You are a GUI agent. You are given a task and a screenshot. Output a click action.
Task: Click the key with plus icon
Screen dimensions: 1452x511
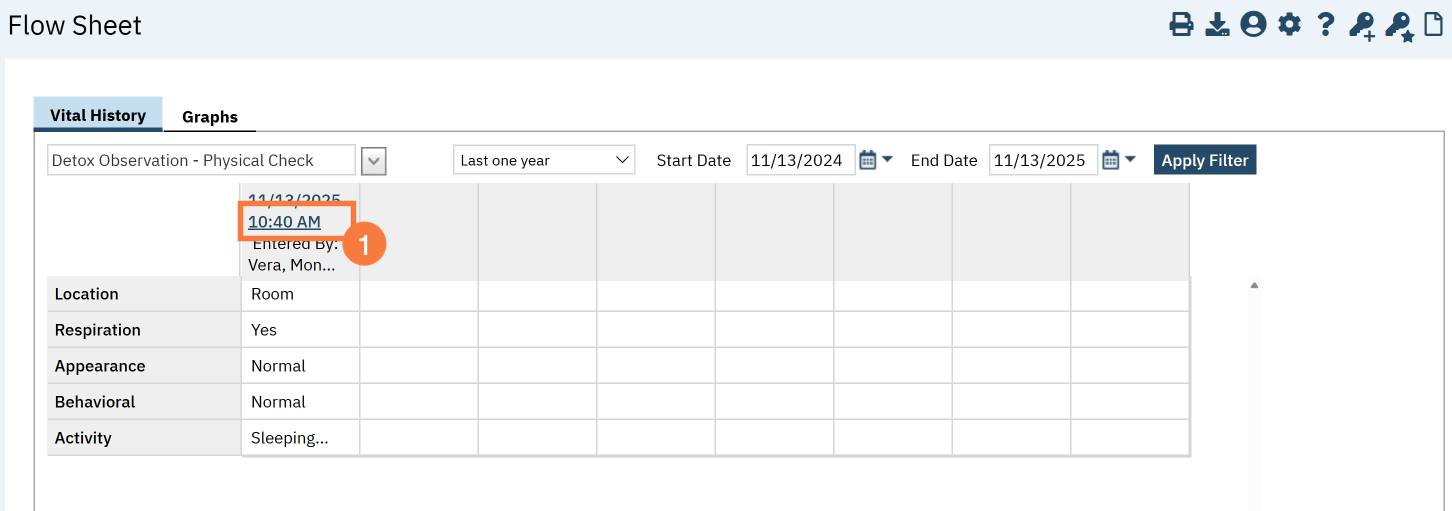pyautogui.click(x=1361, y=25)
